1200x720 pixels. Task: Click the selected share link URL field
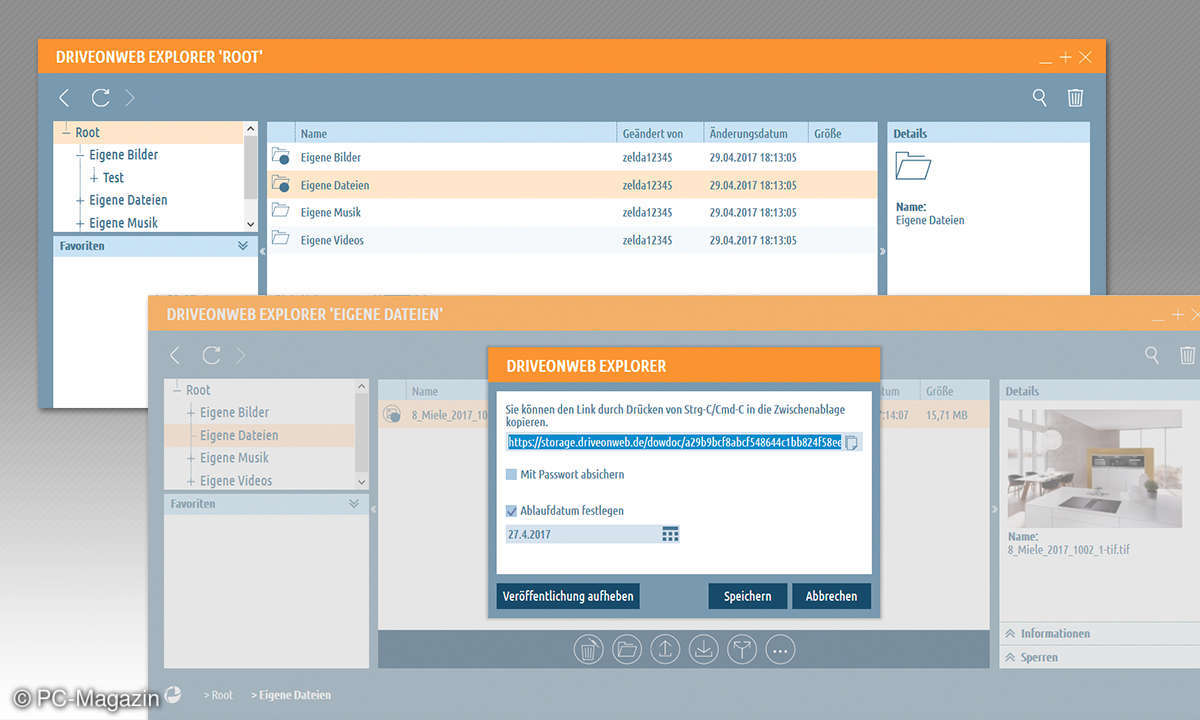[675, 442]
